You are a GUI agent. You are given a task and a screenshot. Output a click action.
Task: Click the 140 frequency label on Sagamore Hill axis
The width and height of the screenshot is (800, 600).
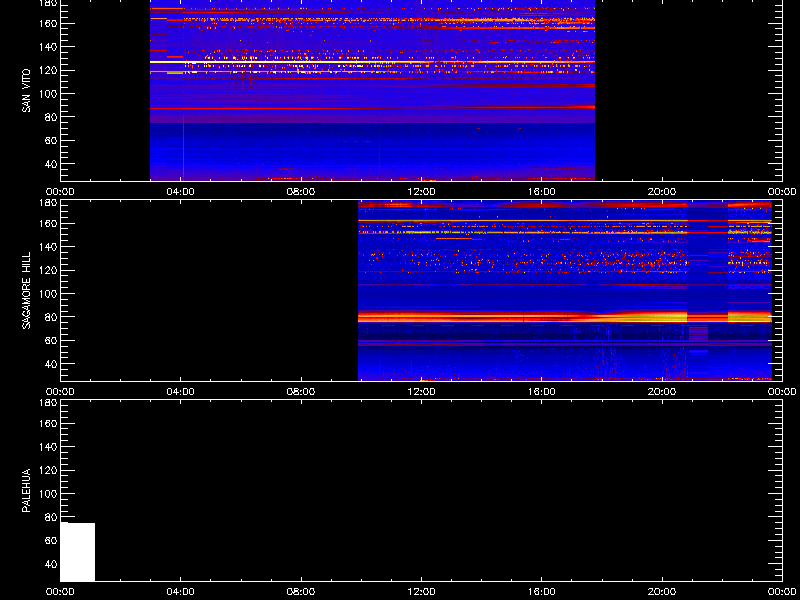point(47,247)
